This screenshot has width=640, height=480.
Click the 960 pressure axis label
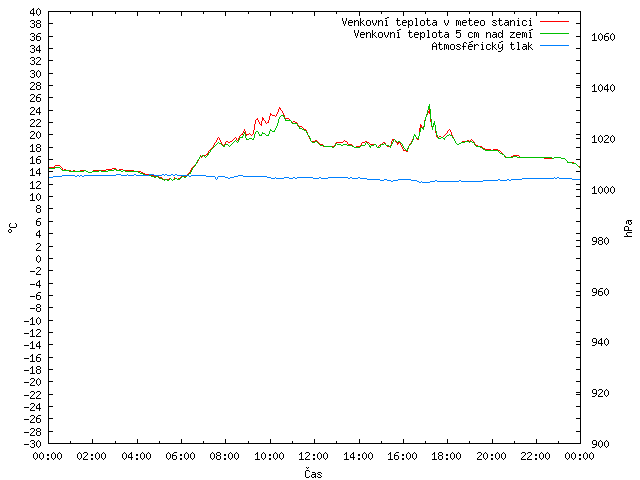coord(600,292)
